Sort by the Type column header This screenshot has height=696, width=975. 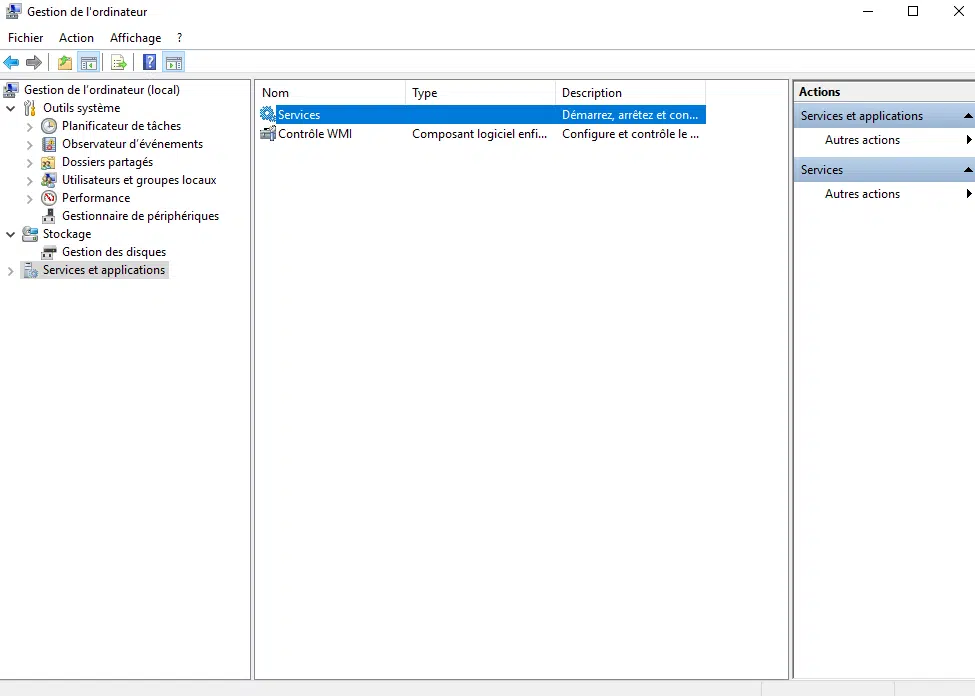click(x=481, y=93)
